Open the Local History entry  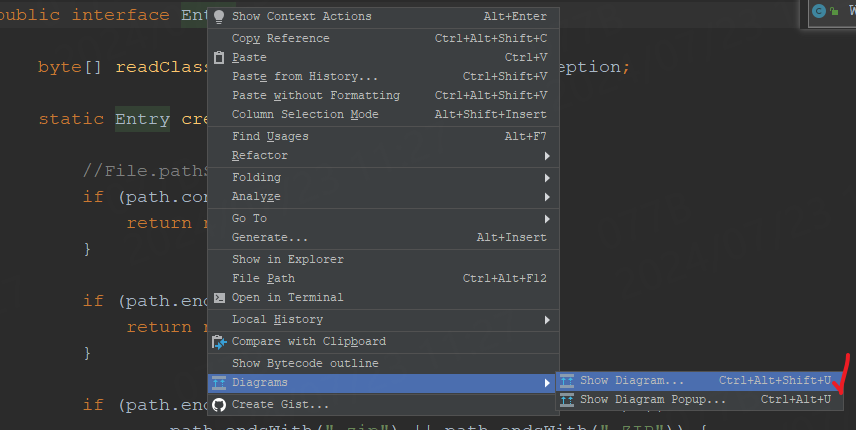click(383, 320)
